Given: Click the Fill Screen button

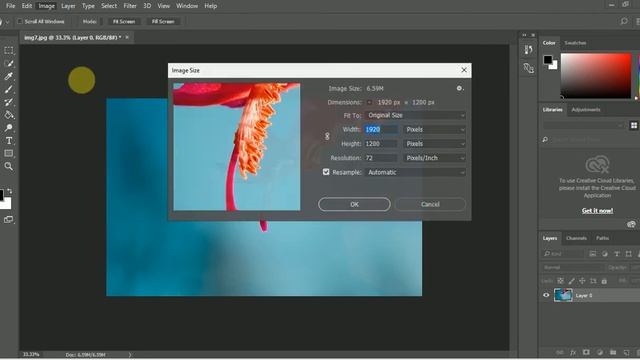Looking at the screenshot, I should (x=163, y=21).
